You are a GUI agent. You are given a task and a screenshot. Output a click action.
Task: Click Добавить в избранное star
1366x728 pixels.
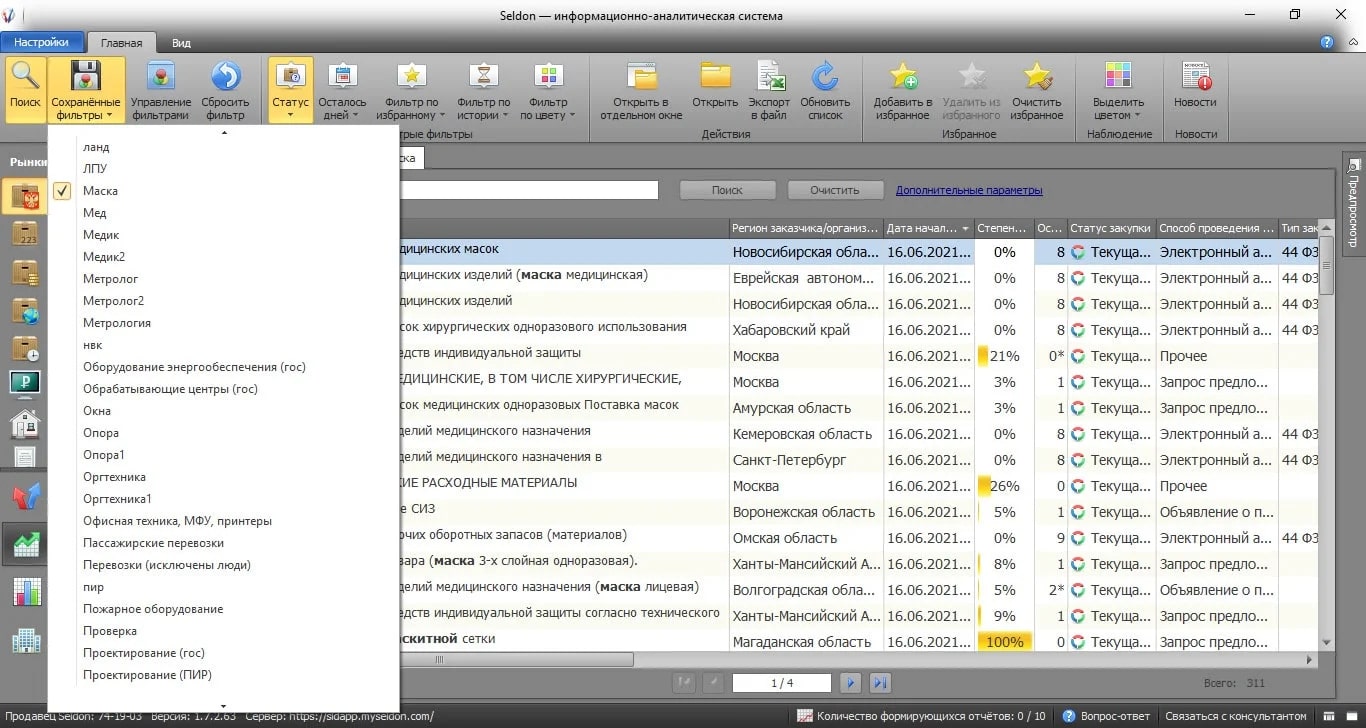[x=903, y=77]
